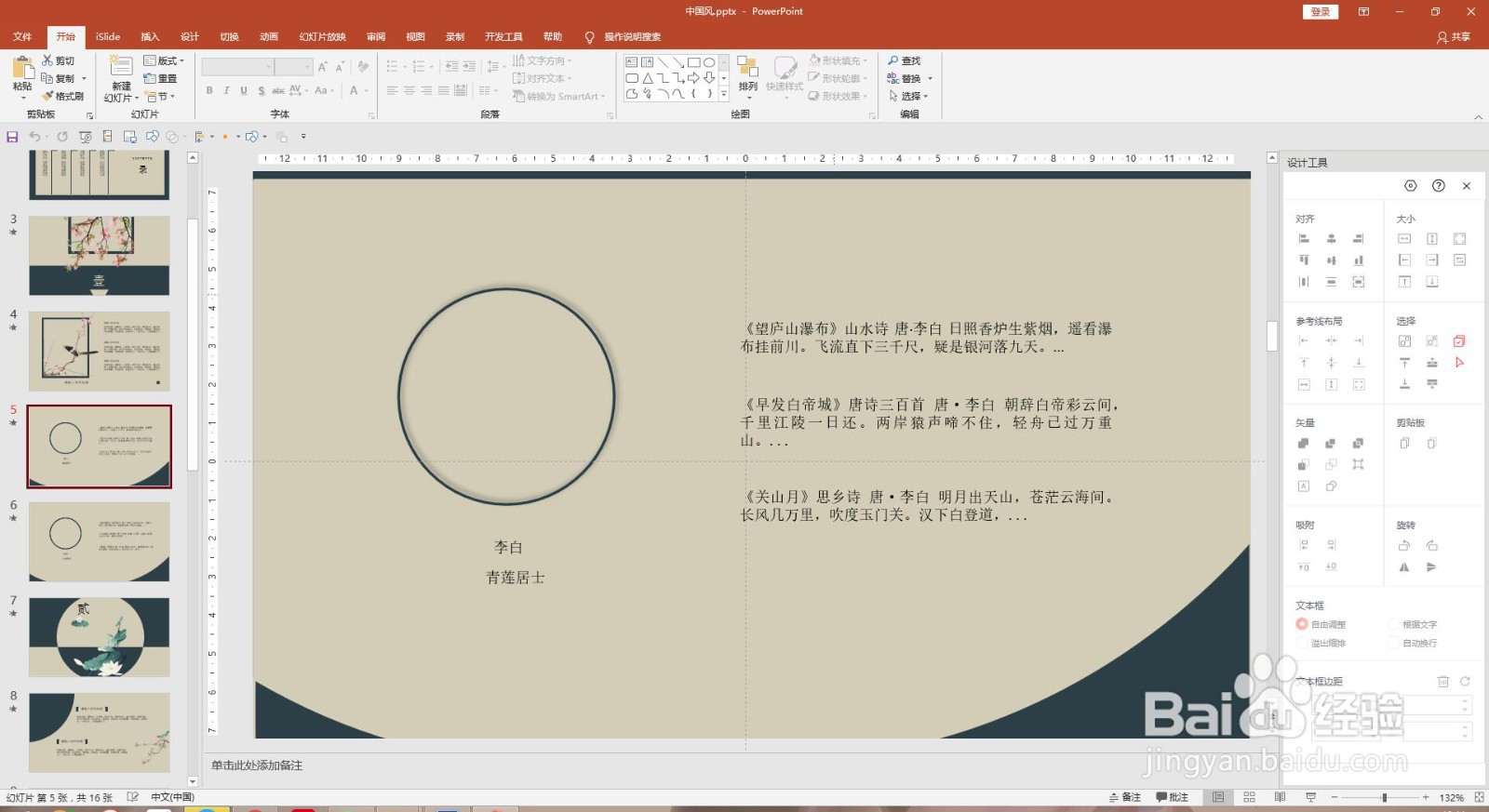Switch to slide sorter view in status bar
This screenshot has width=1489, height=812.
[1249, 797]
